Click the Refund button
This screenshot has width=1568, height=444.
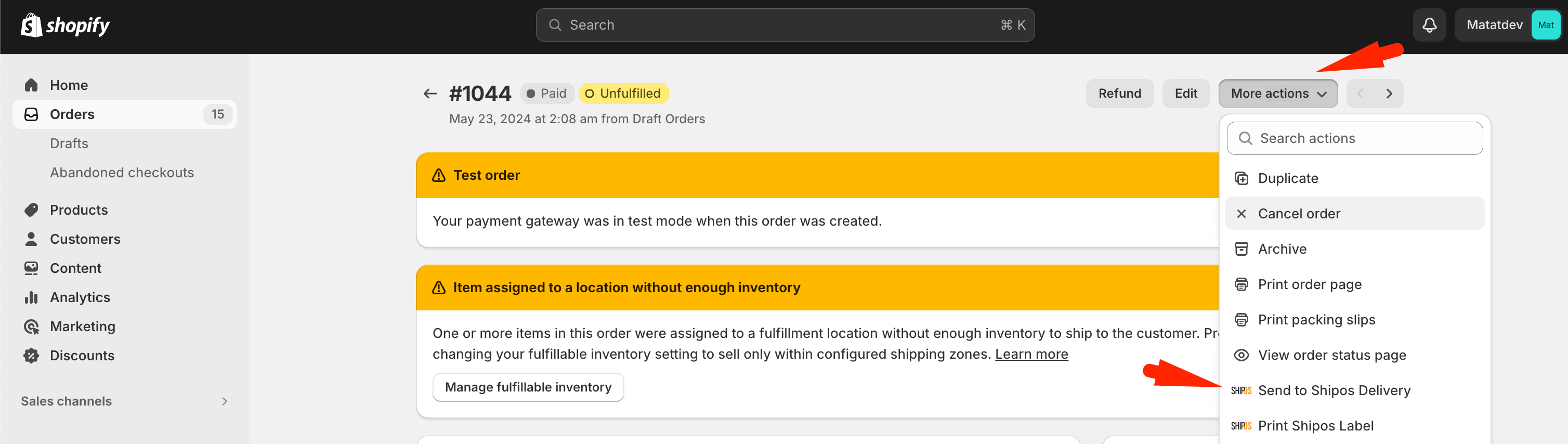[x=1119, y=93]
